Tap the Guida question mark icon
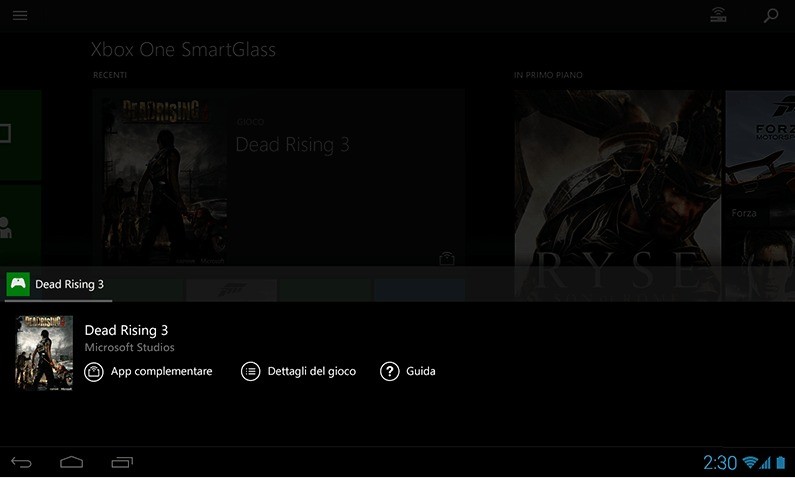The width and height of the screenshot is (795, 478). click(x=389, y=372)
